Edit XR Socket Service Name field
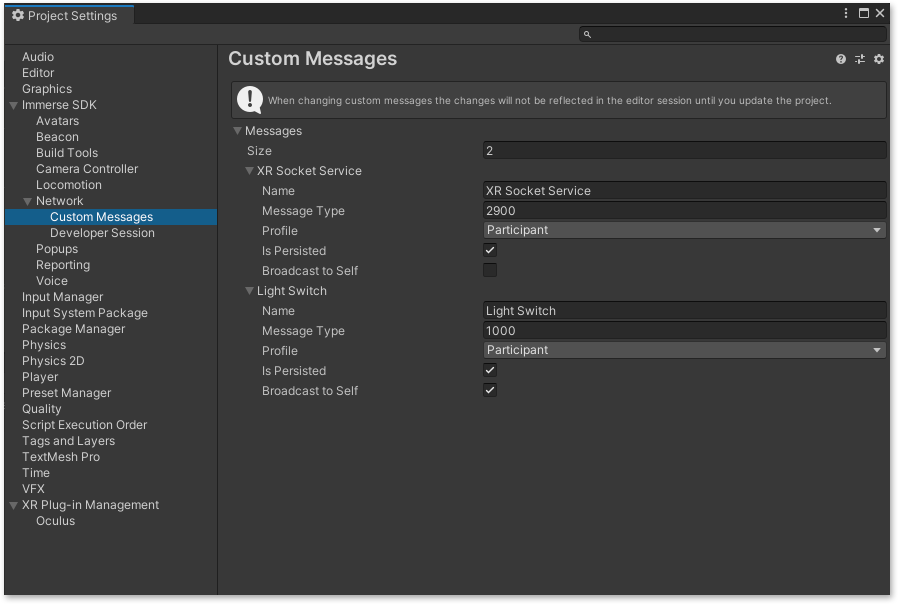Image resolution: width=898 pixels, height=604 pixels. coord(684,191)
